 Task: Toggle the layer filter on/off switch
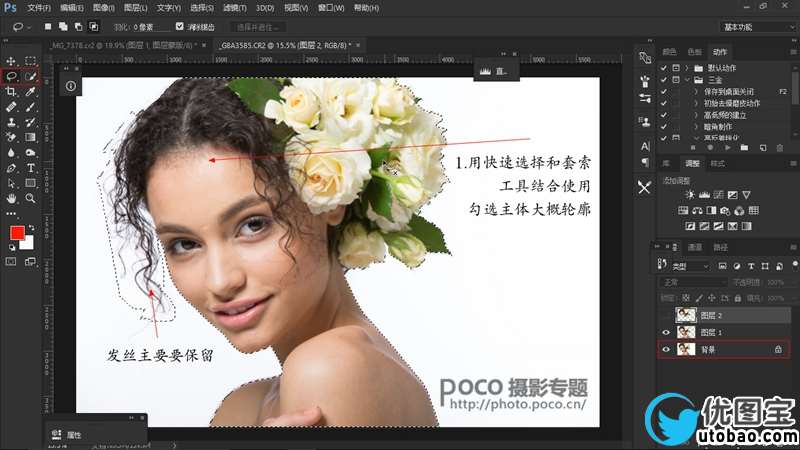pyautogui.click(x=795, y=264)
